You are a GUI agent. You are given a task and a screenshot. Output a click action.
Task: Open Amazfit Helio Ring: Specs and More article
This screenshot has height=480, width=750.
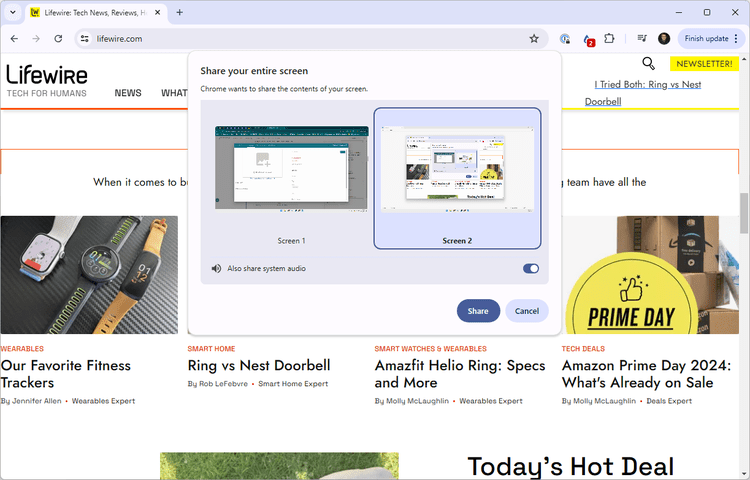pyautogui.click(x=460, y=374)
